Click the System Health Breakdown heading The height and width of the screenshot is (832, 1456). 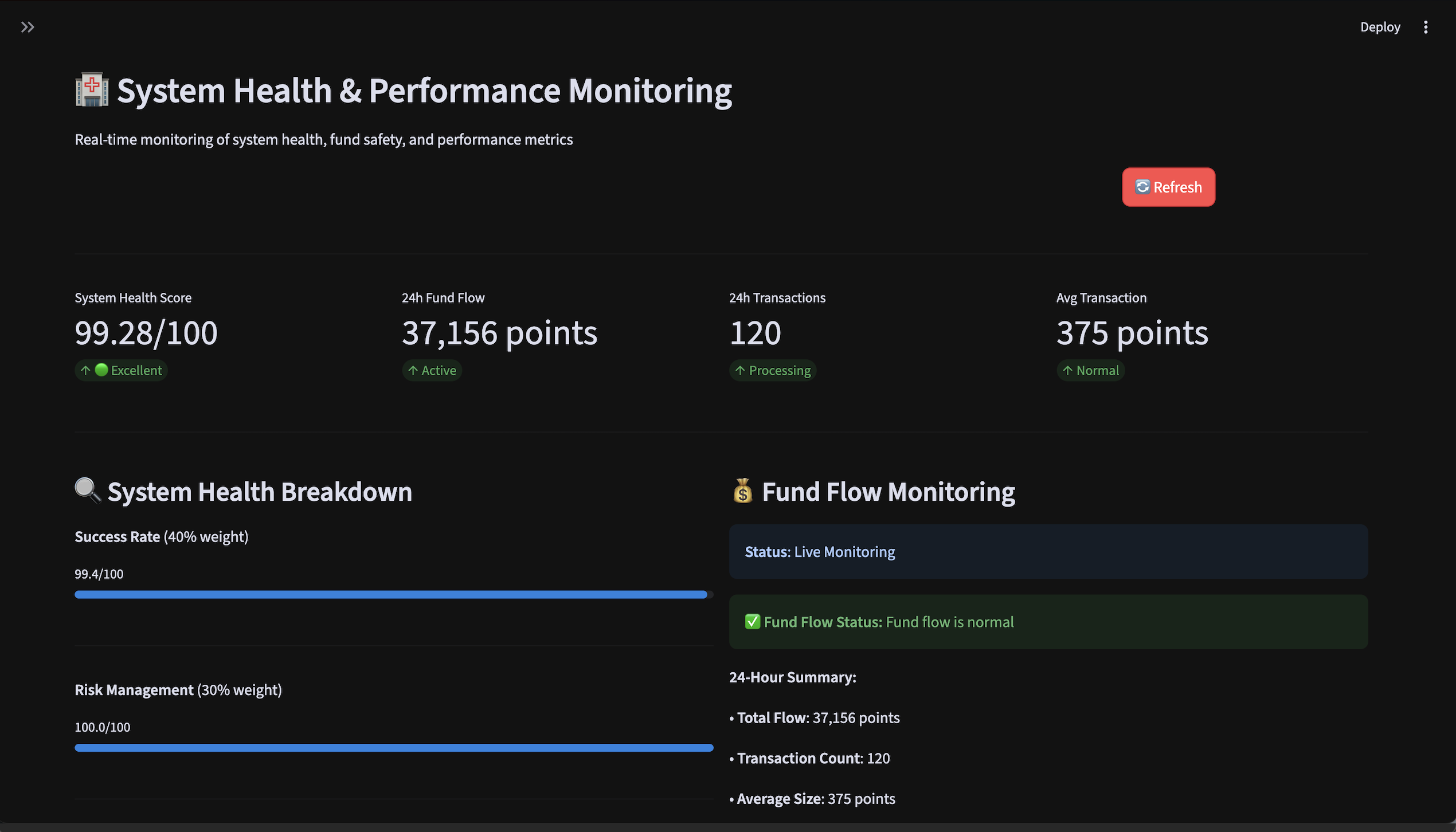[260, 492]
